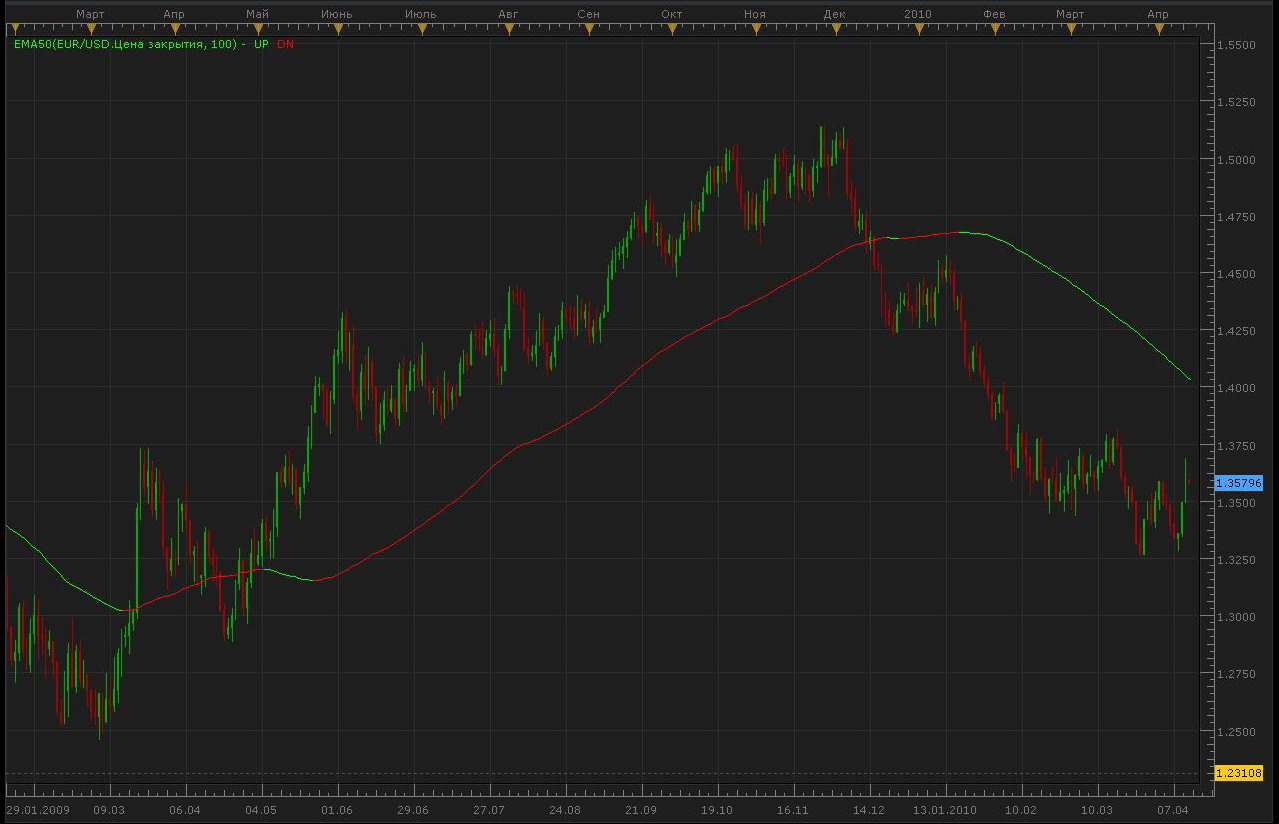
Task: Click the red DN legend label
Action: 285,45
